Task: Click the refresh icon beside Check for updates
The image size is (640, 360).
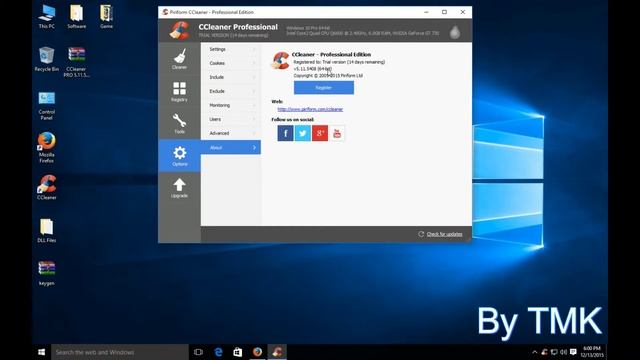Action: point(421,234)
